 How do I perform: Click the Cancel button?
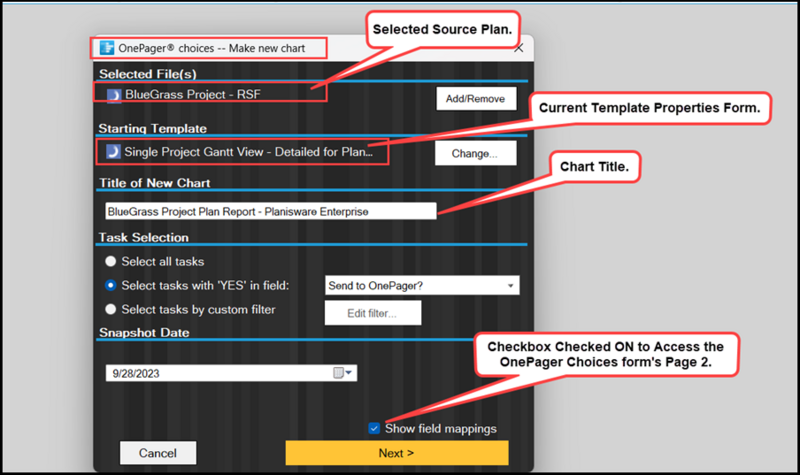[x=158, y=453]
